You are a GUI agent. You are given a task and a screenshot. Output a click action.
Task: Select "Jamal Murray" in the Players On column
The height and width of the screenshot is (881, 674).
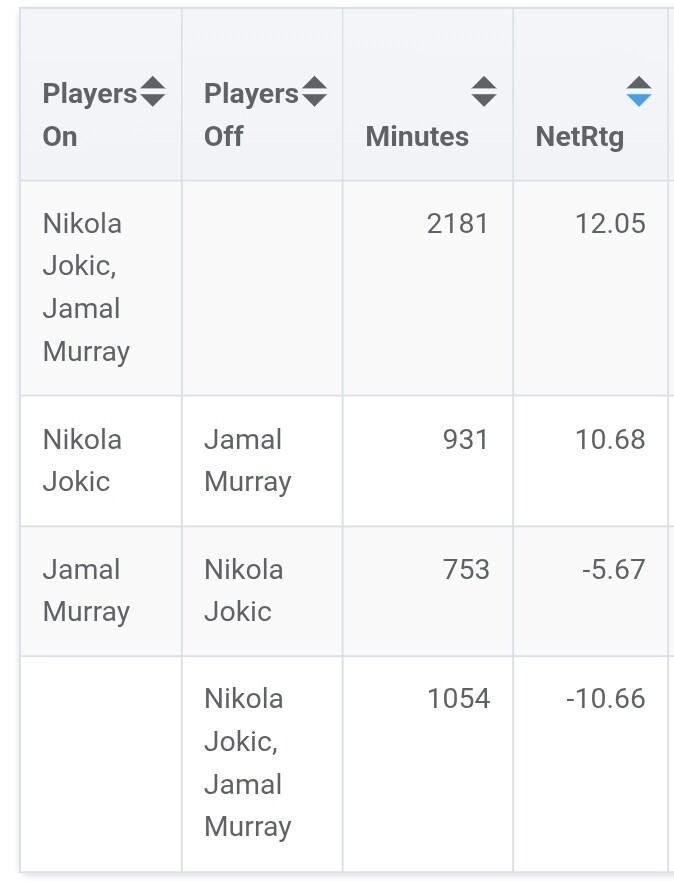coord(86,590)
